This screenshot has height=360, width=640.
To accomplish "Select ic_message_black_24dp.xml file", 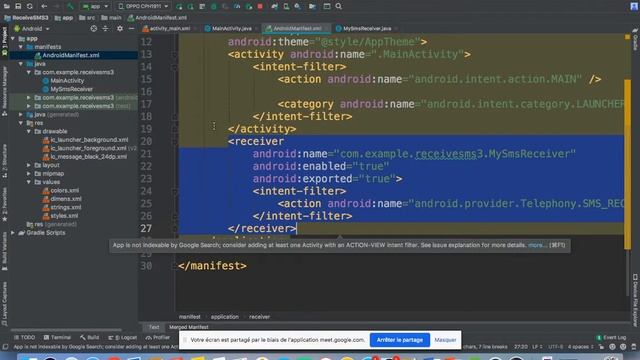I will point(84,157).
